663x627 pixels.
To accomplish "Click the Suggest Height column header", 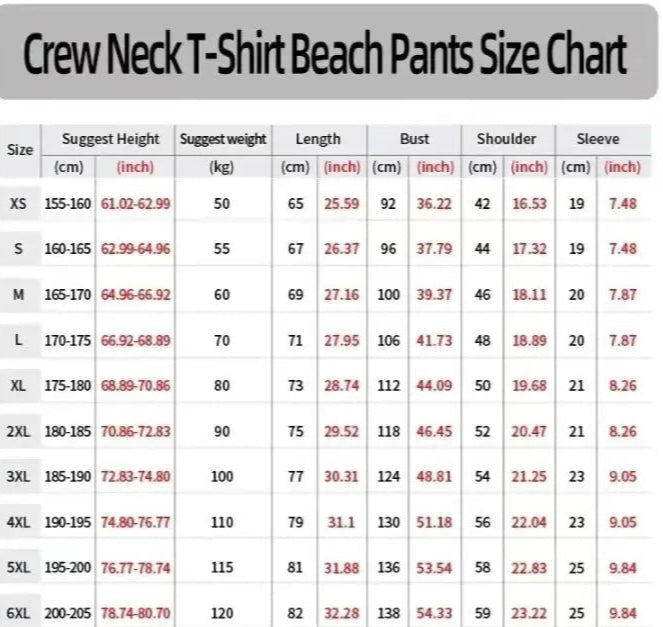I will pyautogui.click(x=110, y=139).
